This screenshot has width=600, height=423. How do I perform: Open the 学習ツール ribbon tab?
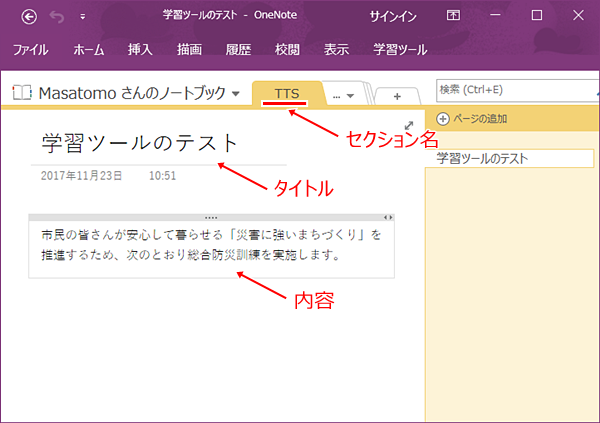[x=400, y=49]
